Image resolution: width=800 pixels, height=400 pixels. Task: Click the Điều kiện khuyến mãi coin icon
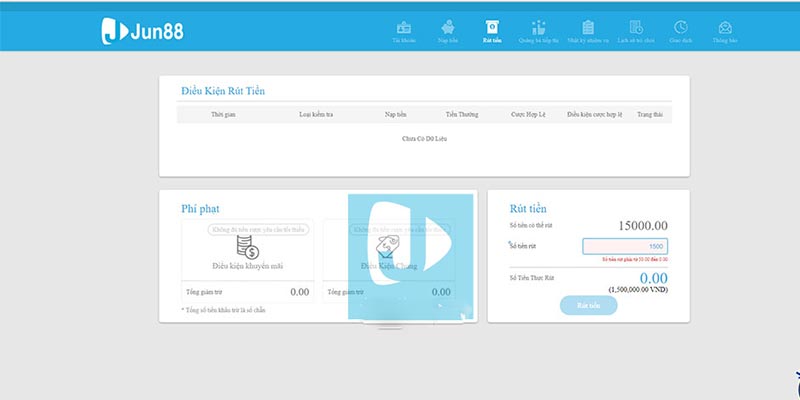tap(247, 246)
